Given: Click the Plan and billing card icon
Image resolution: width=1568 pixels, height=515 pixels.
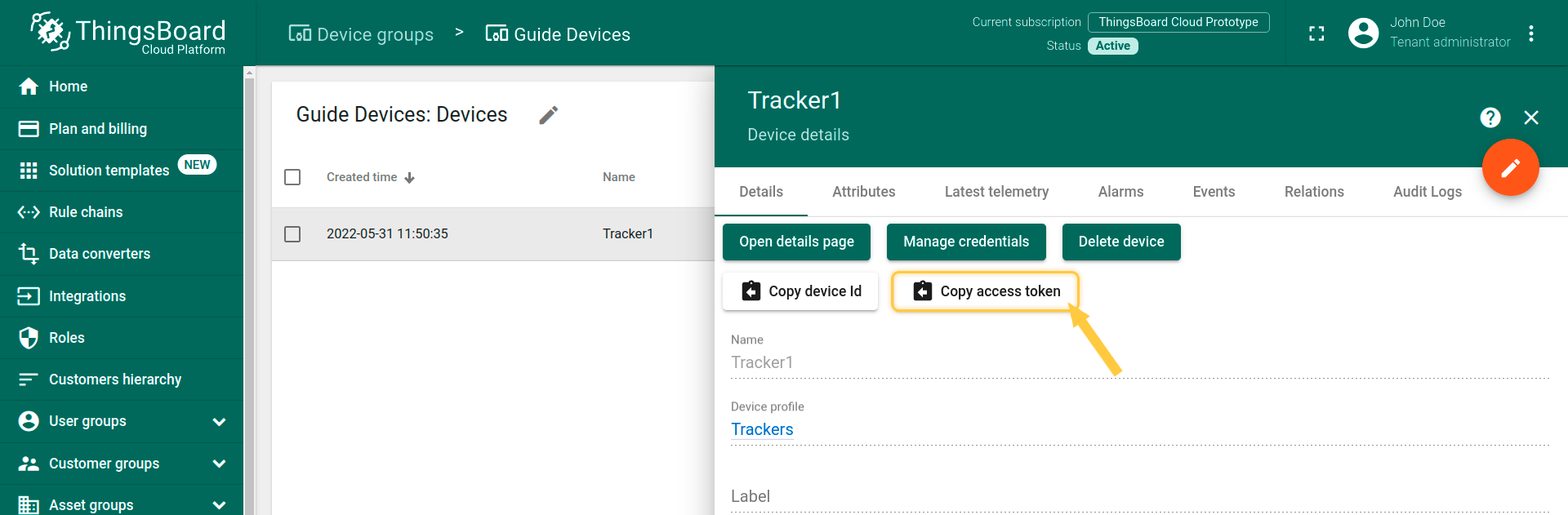Looking at the screenshot, I should [29, 129].
